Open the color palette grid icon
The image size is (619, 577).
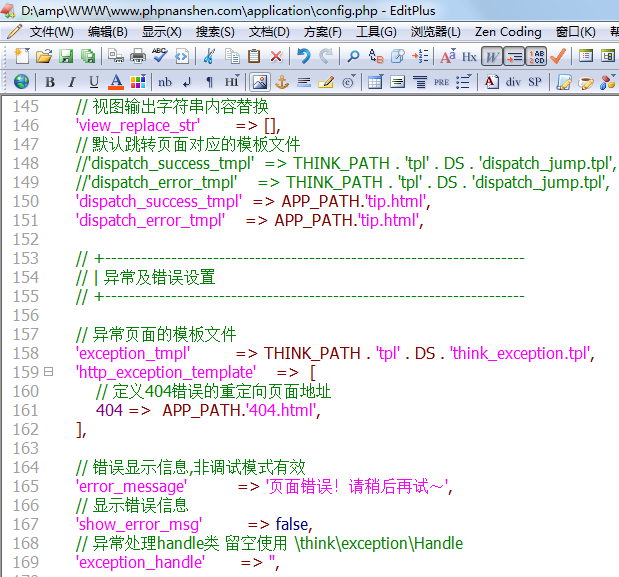[x=138, y=82]
